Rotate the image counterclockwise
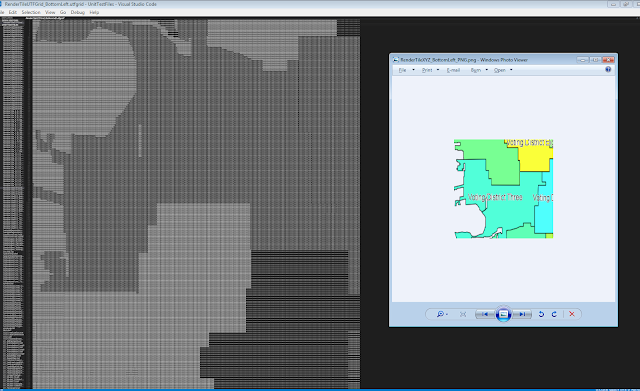 [x=541, y=314]
